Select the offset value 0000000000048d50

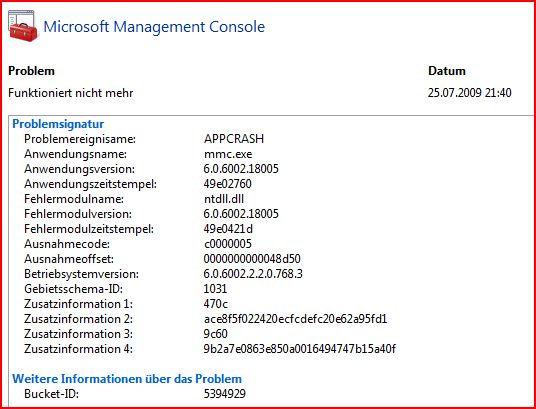pyautogui.click(x=252, y=259)
